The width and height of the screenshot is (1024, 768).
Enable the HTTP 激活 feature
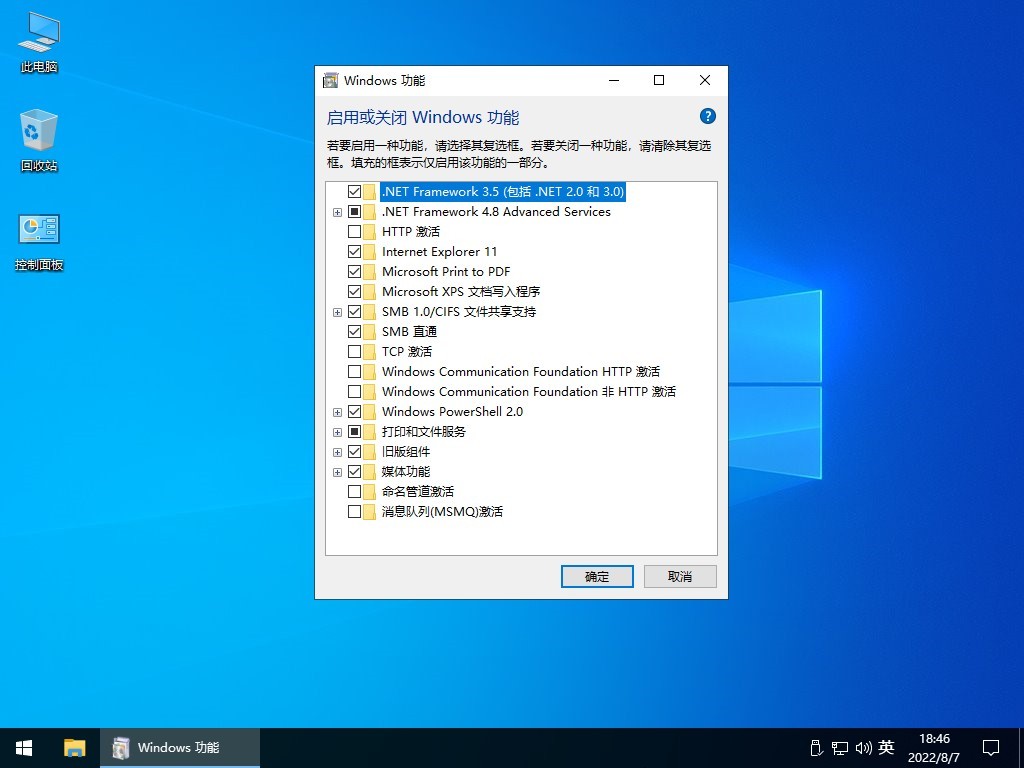pos(355,231)
